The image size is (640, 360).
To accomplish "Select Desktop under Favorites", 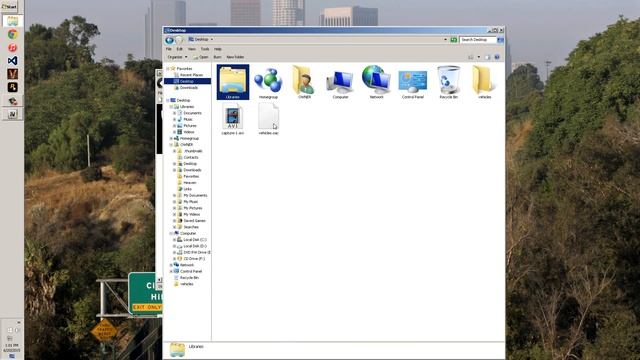I will point(187,81).
